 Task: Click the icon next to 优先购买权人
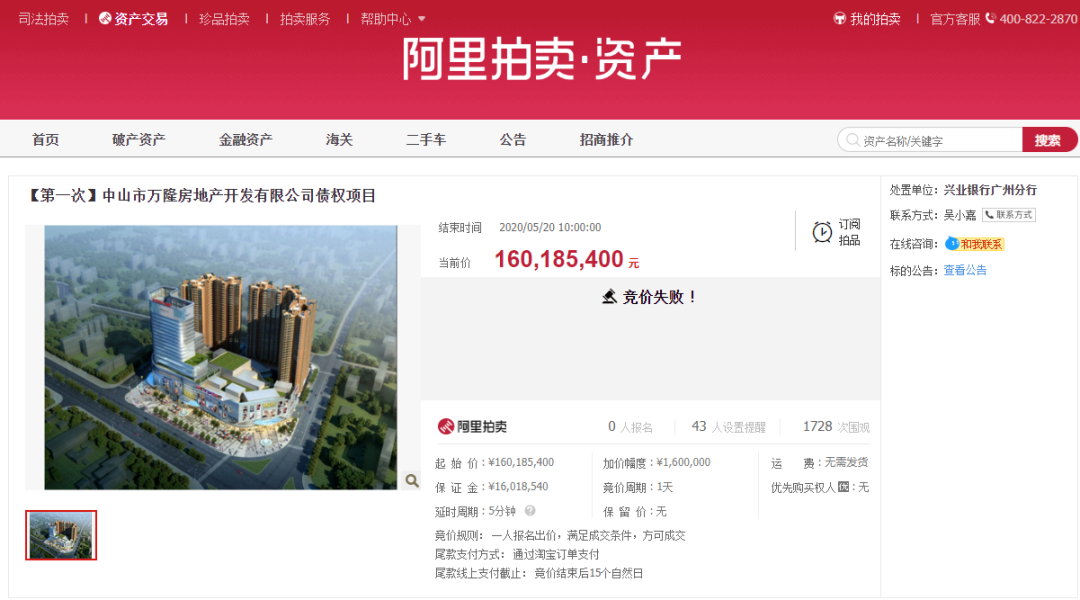pos(843,487)
